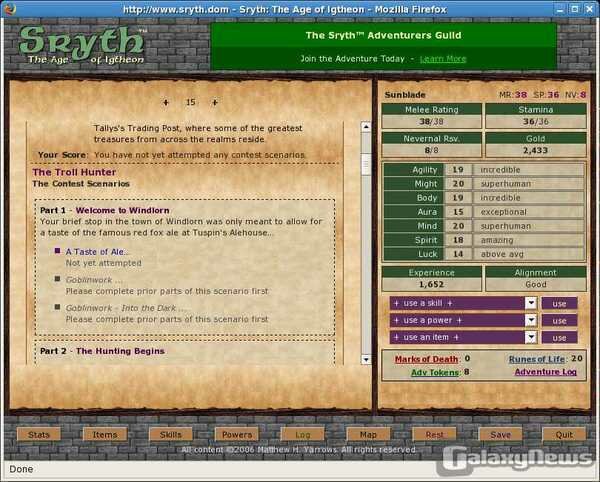Click the scrollbar thumb of scenario list
600x482 pixels.
(x=366, y=164)
